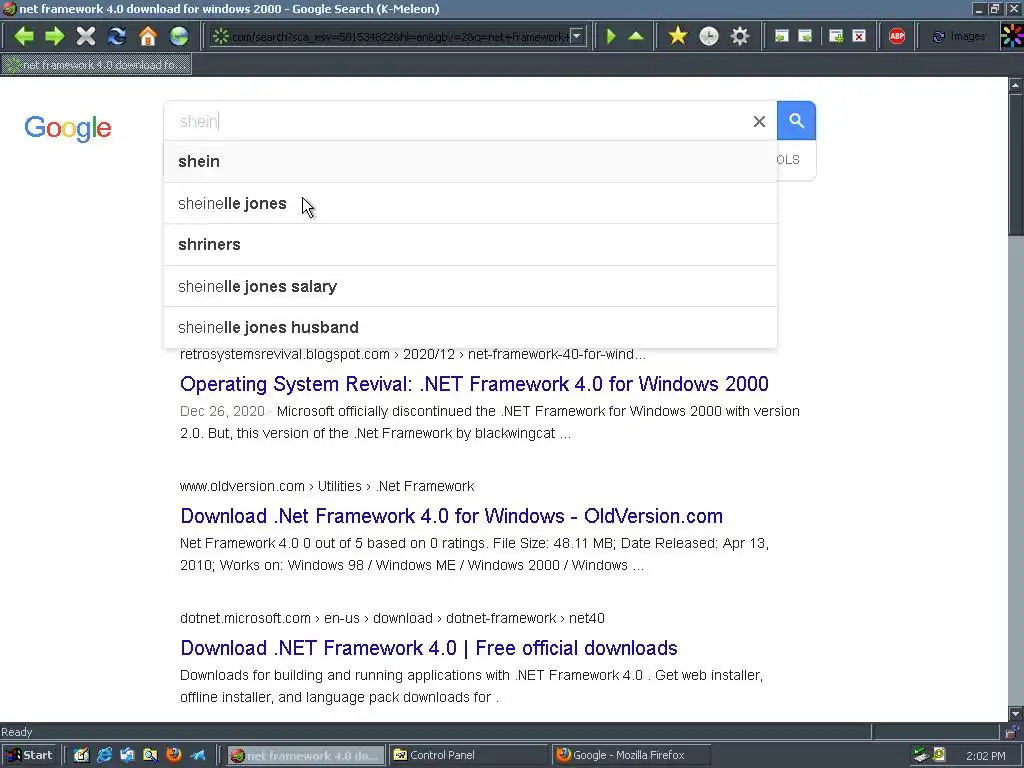This screenshot has height=768, width=1024.
Task: Switch to previous tab window icon
Action: (x=781, y=37)
